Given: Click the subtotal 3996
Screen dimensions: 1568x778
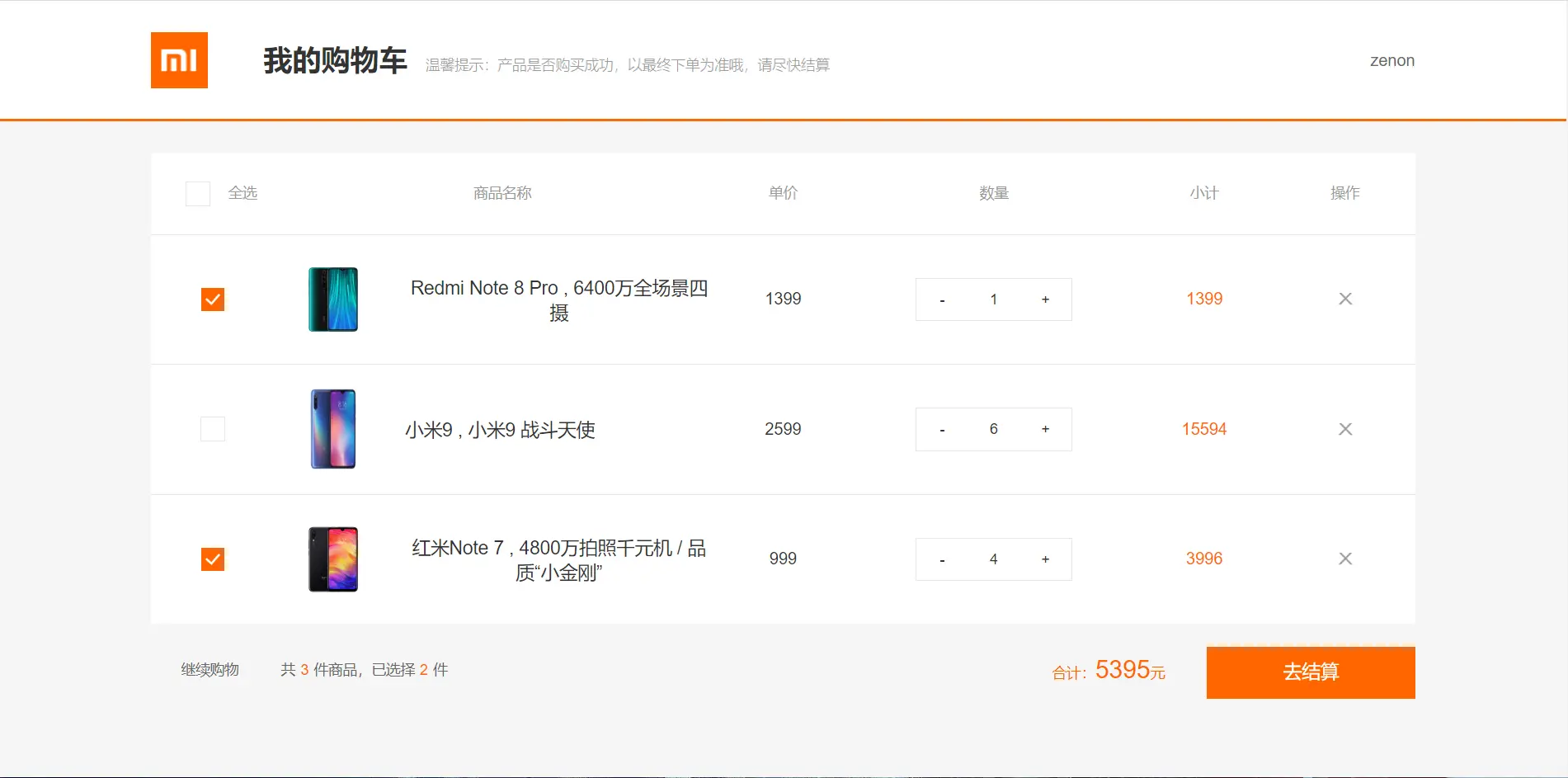Looking at the screenshot, I should [x=1204, y=559].
